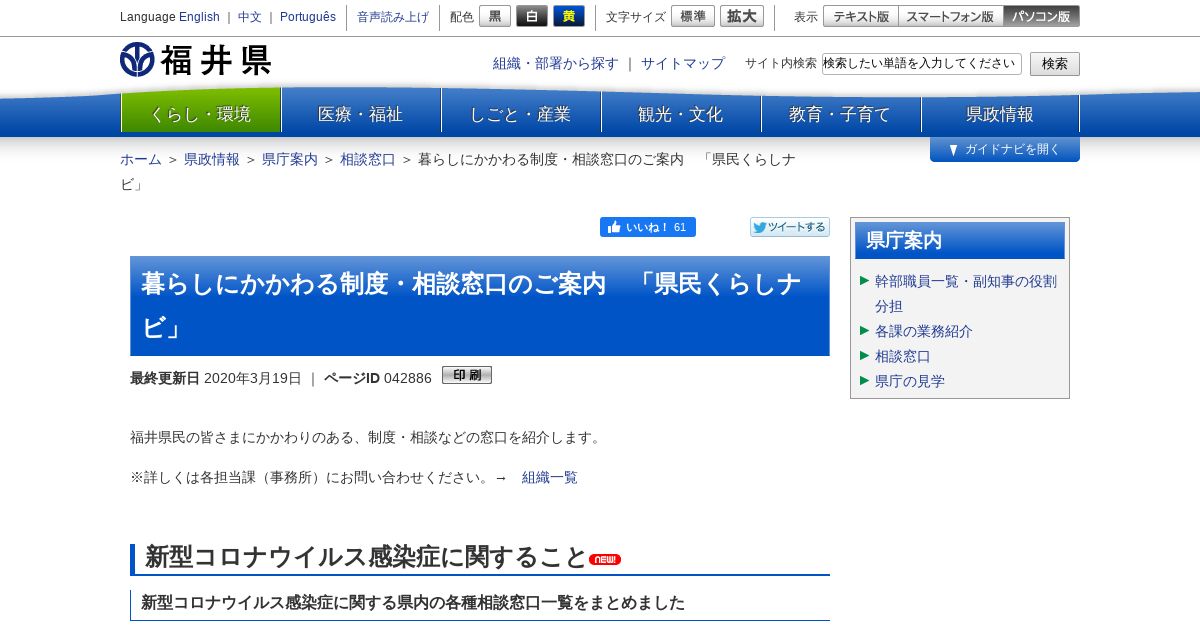Go to 県庁案内 in breadcrumb
Viewport: 1200px width, 630px height.
tap(290, 159)
